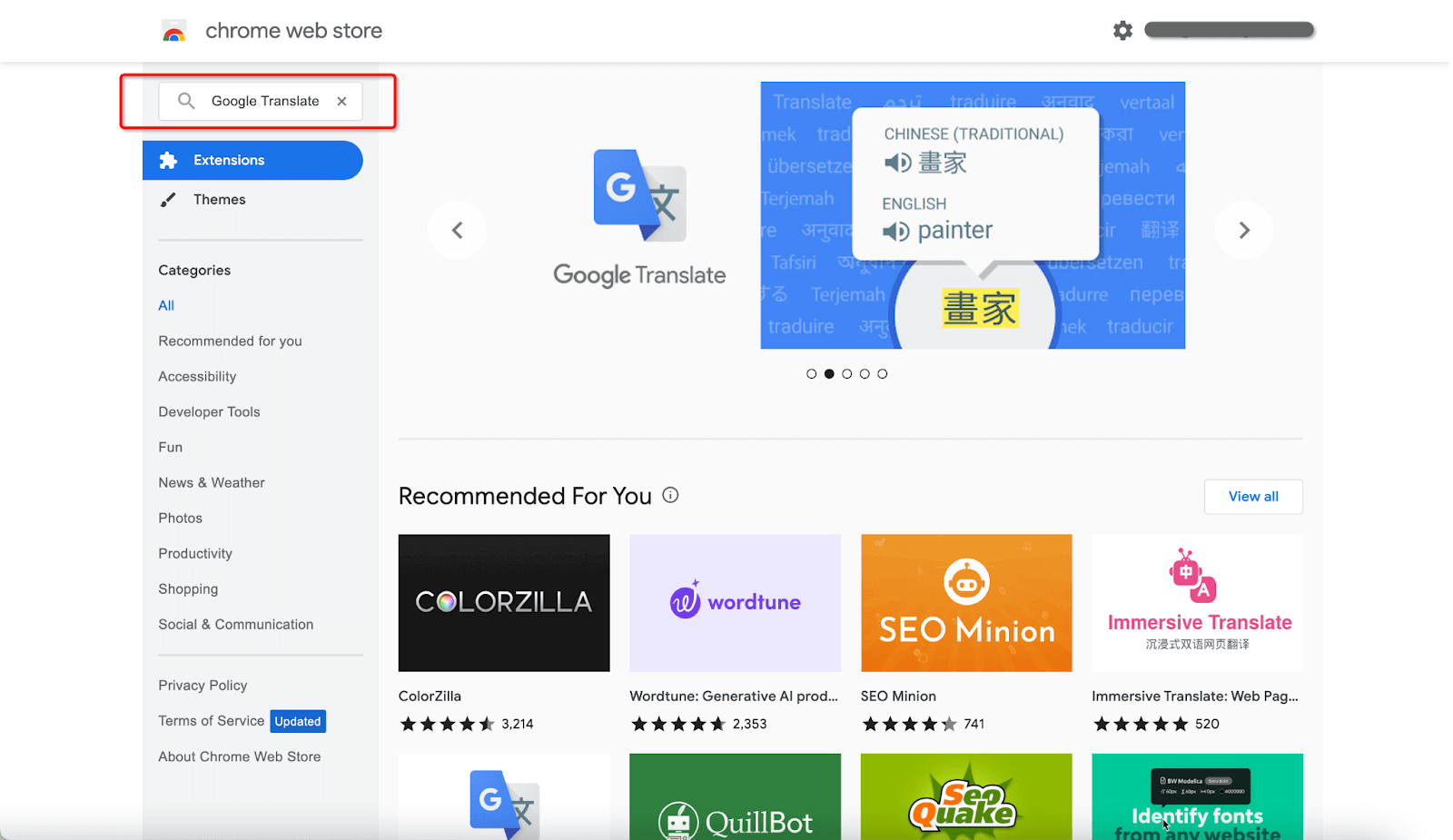Open the QuillBot extension card
This screenshot has width=1453, height=840.
pyautogui.click(x=735, y=796)
